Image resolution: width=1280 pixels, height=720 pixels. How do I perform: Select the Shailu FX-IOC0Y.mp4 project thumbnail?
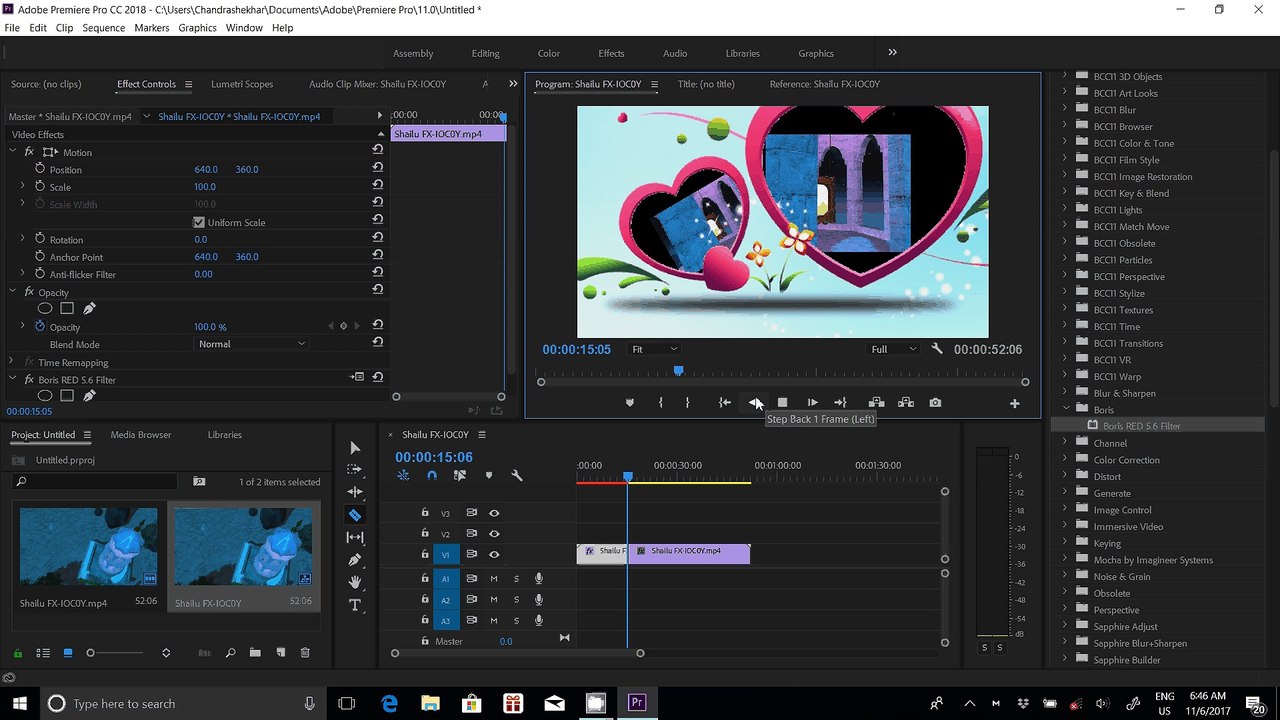(x=89, y=546)
